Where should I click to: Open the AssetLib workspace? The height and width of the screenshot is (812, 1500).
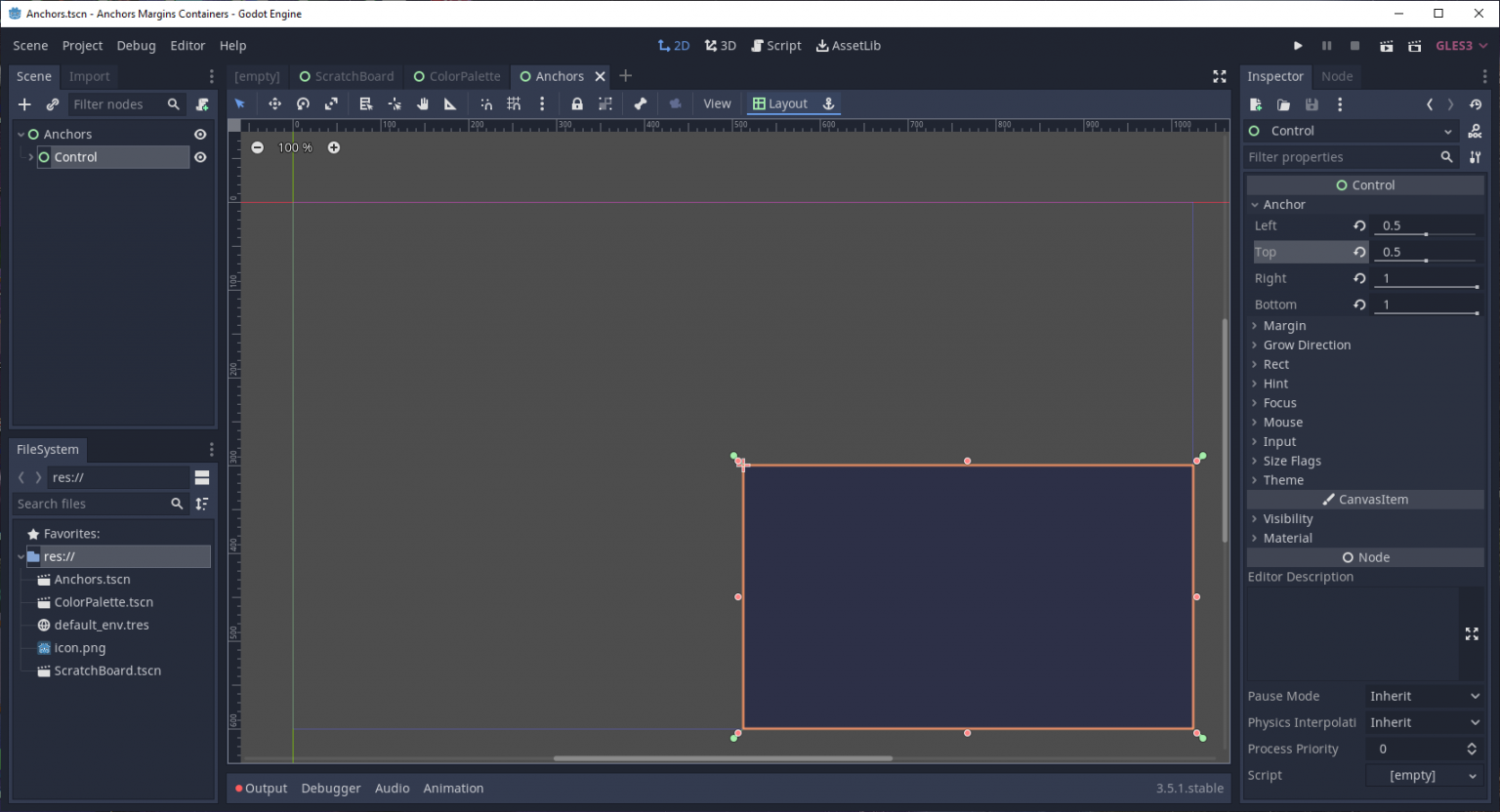click(848, 45)
